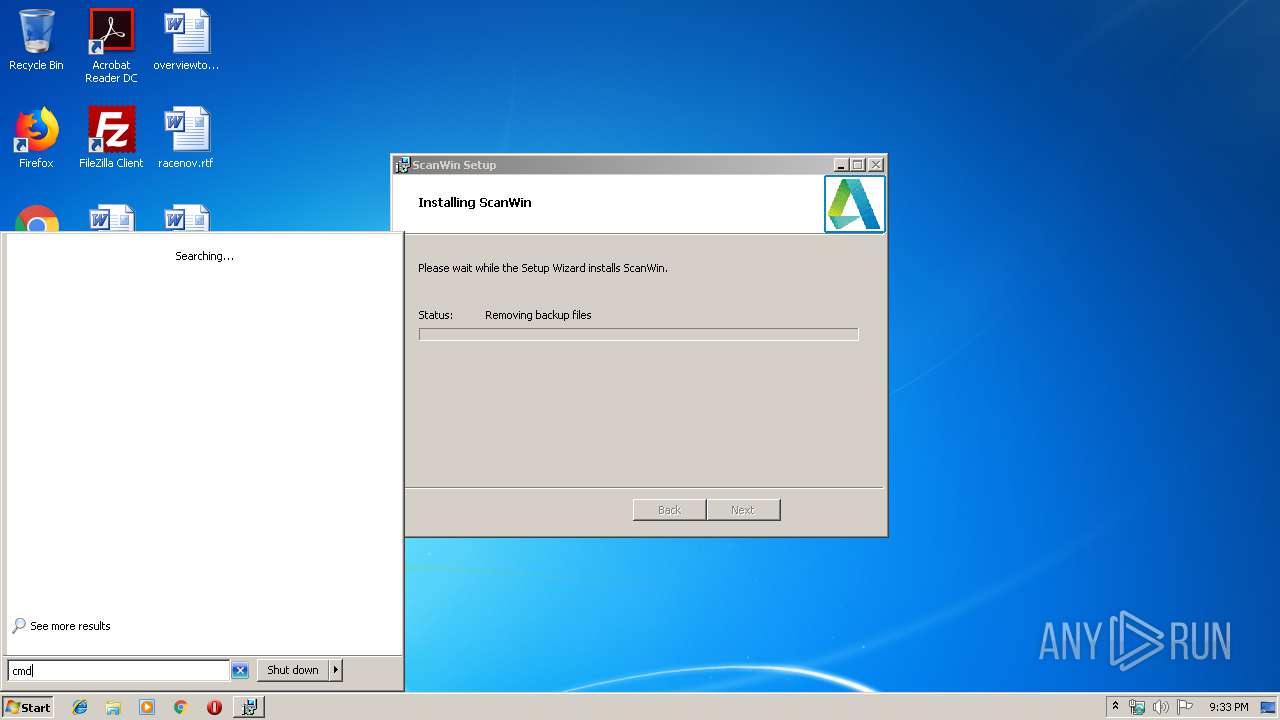
Task: Open the red Opera icon on taskbar
Action: 214,707
